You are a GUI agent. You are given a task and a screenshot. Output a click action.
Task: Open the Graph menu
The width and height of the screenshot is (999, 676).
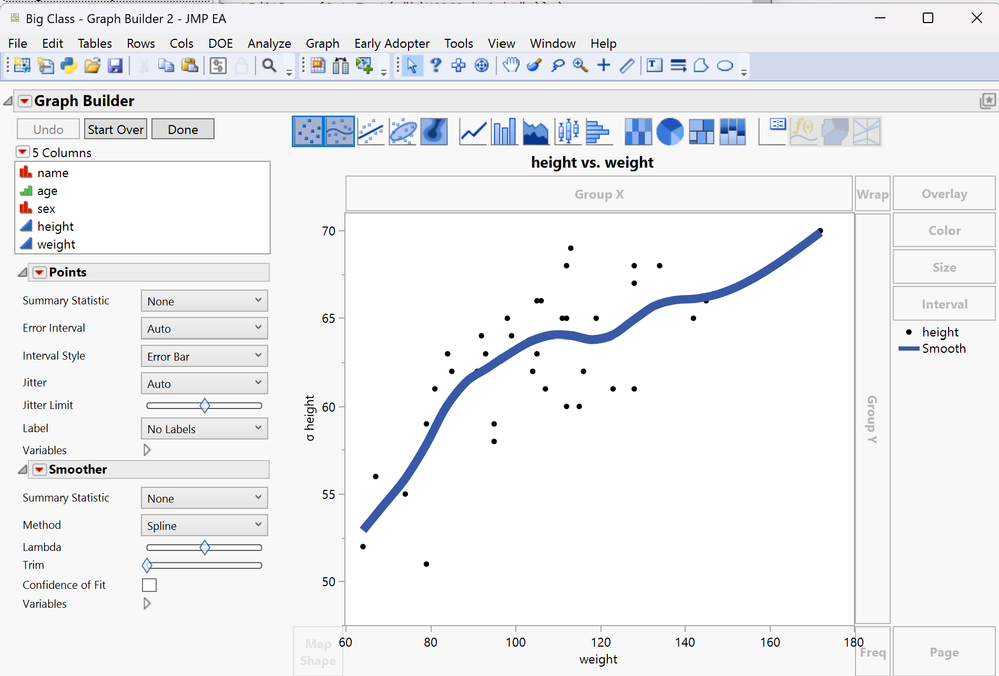(x=322, y=43)
